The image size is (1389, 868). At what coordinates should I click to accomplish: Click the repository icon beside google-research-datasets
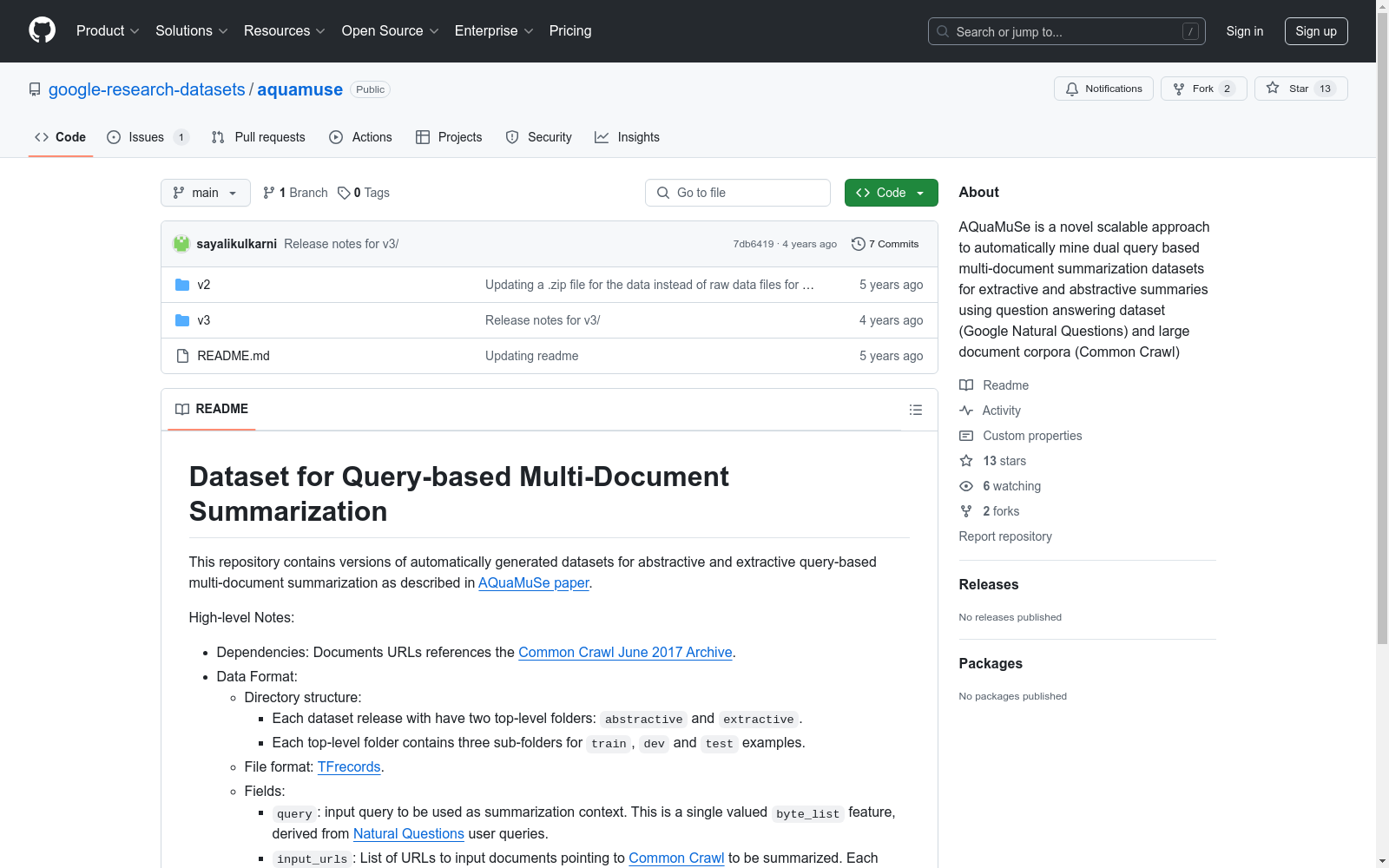click(35, 89)
